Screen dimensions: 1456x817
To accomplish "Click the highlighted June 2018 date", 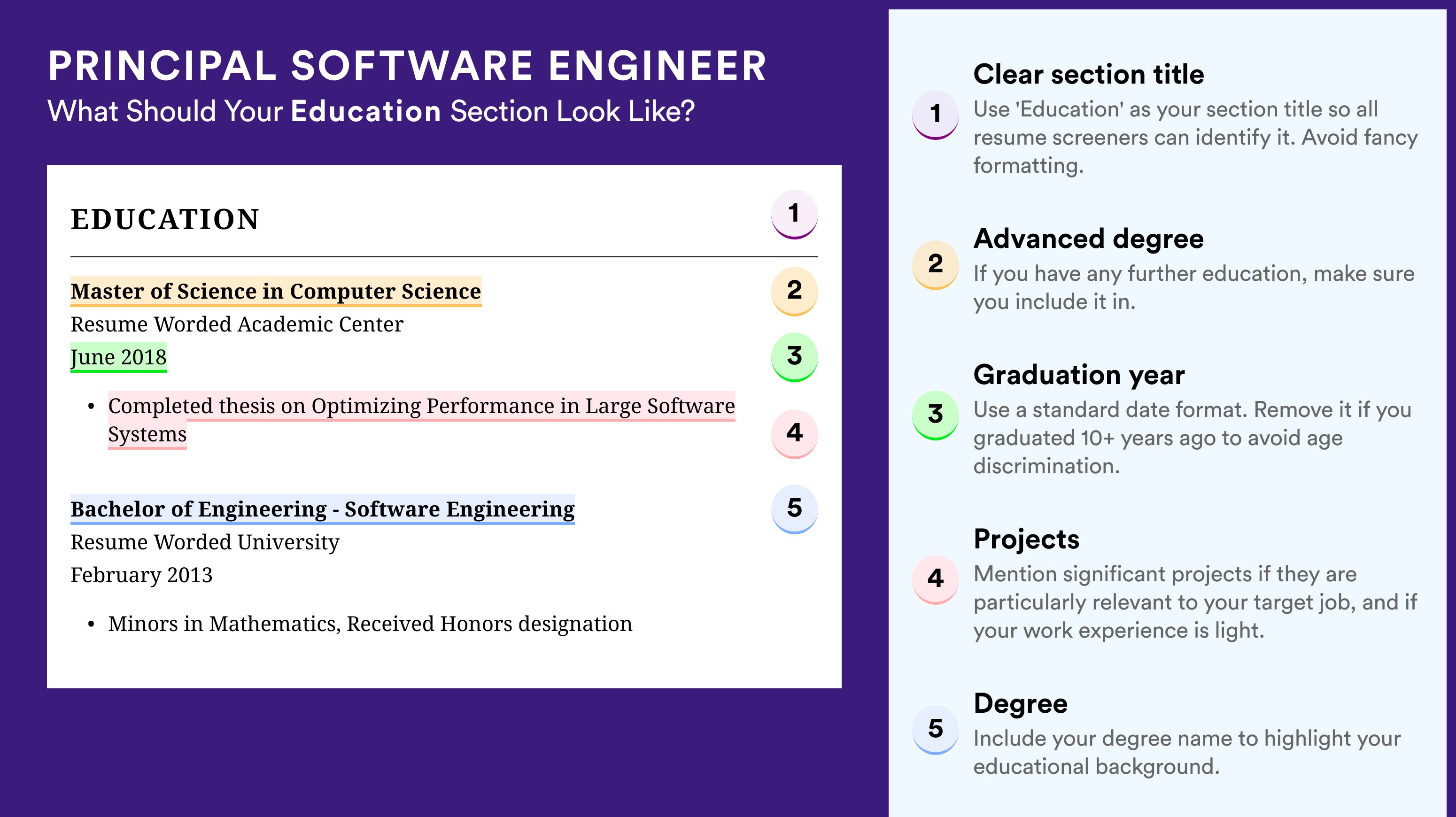I will click(x=119, y=357).
